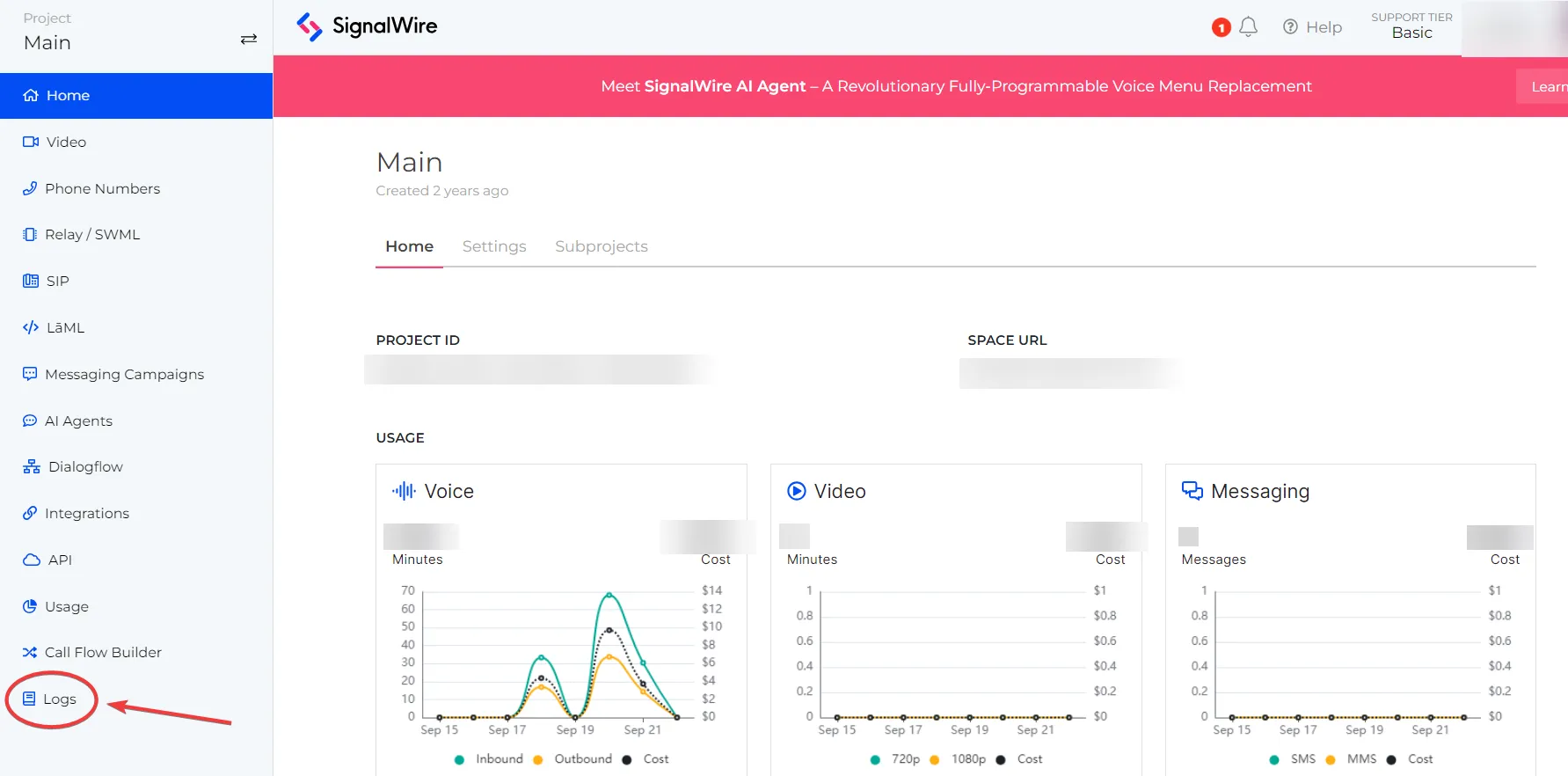Open the Settings tab

494,246
